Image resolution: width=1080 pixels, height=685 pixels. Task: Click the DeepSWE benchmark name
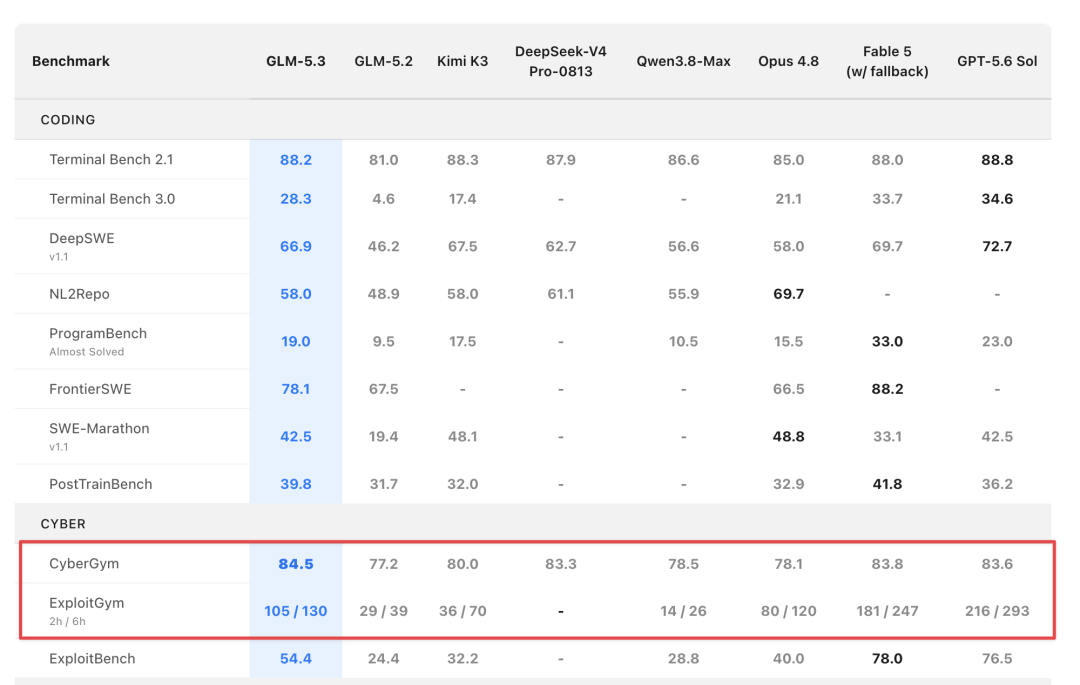pos(81,238)
